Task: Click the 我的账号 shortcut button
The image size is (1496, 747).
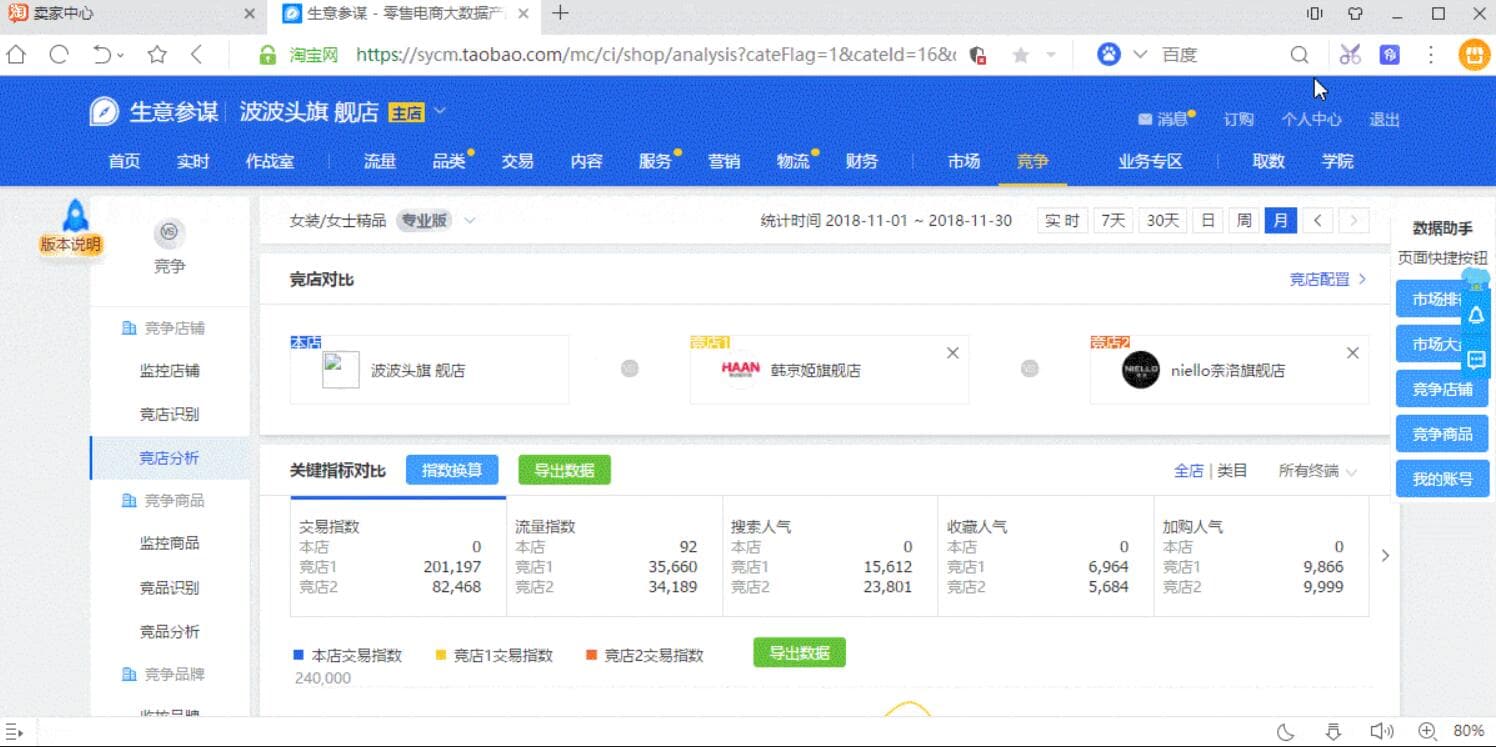Action: (1442, 479)
